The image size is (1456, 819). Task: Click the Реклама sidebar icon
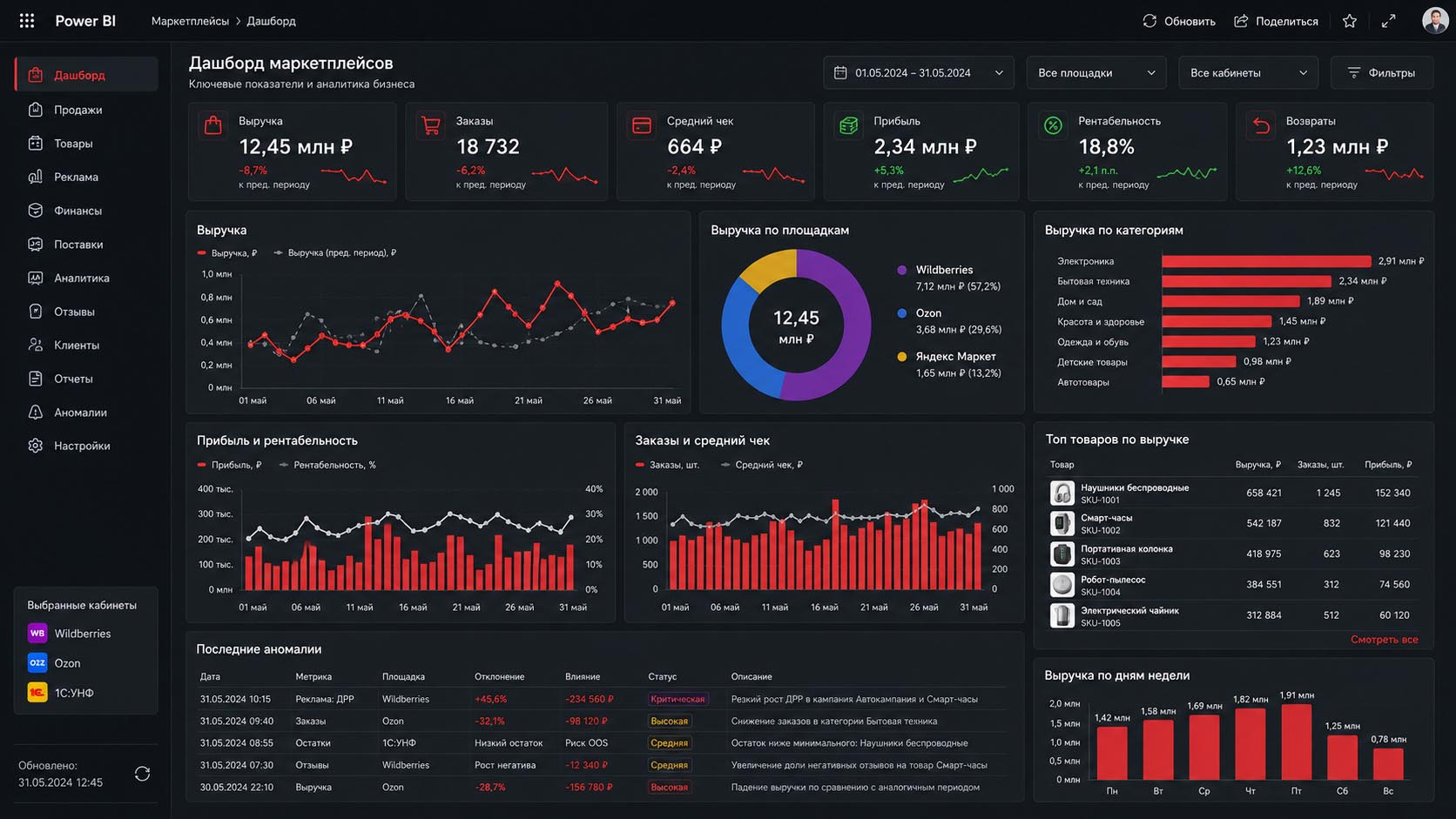coord(36,177)
